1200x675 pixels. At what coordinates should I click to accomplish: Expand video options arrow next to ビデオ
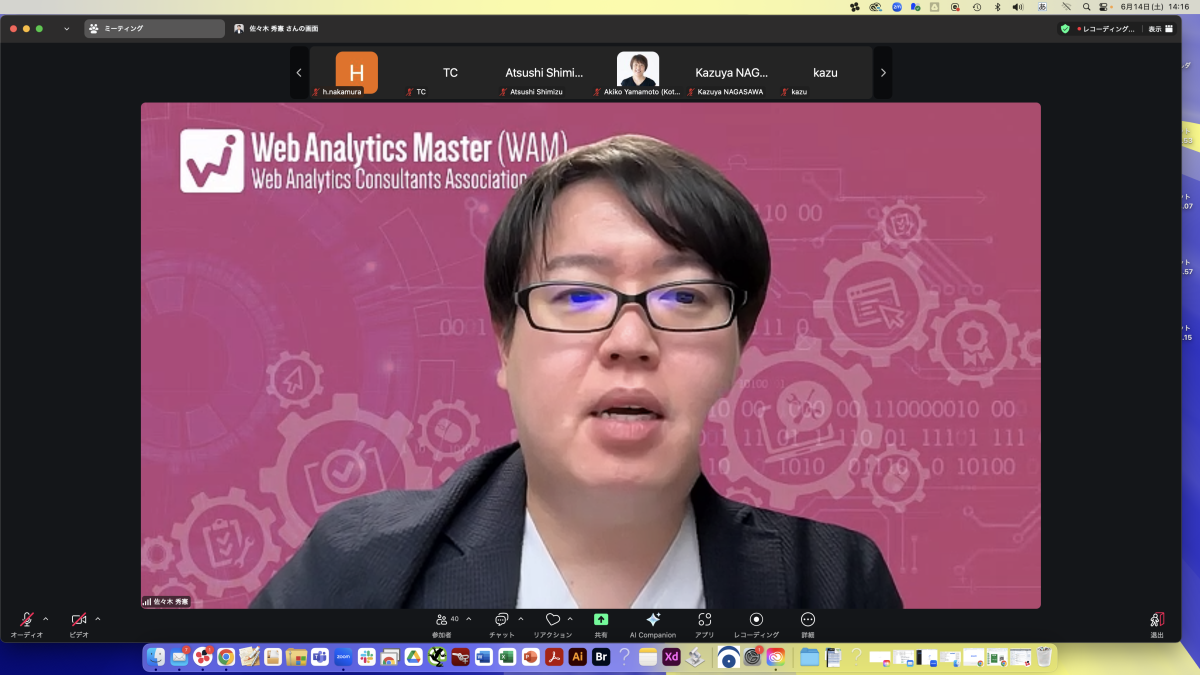click(98, 619)
